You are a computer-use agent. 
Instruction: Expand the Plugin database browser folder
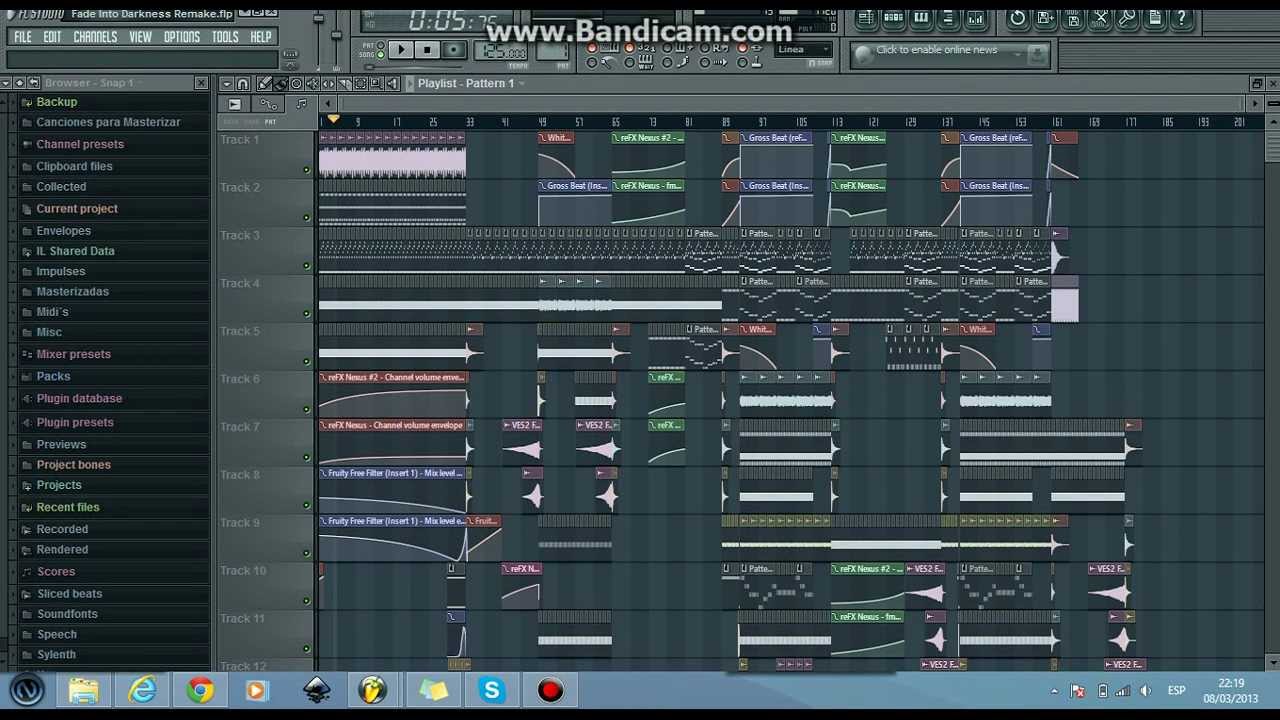(79, 398)
